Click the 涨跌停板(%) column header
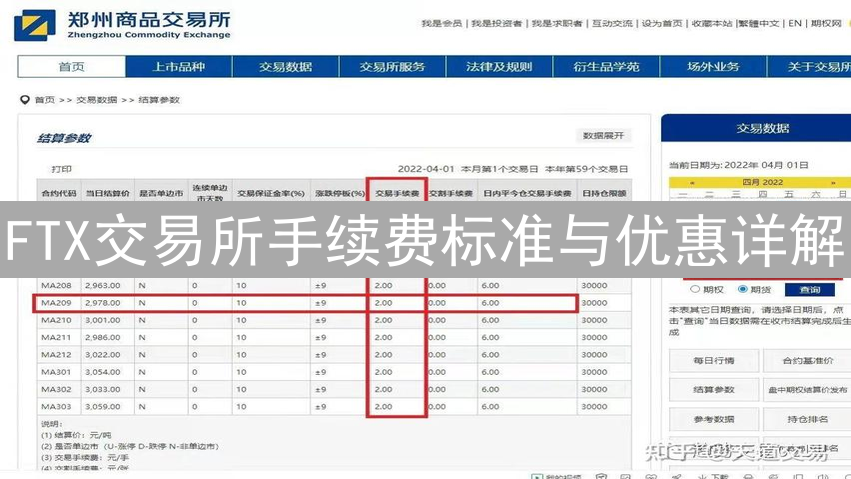This screenshot has width=851, height=479. tap(340, 193)
